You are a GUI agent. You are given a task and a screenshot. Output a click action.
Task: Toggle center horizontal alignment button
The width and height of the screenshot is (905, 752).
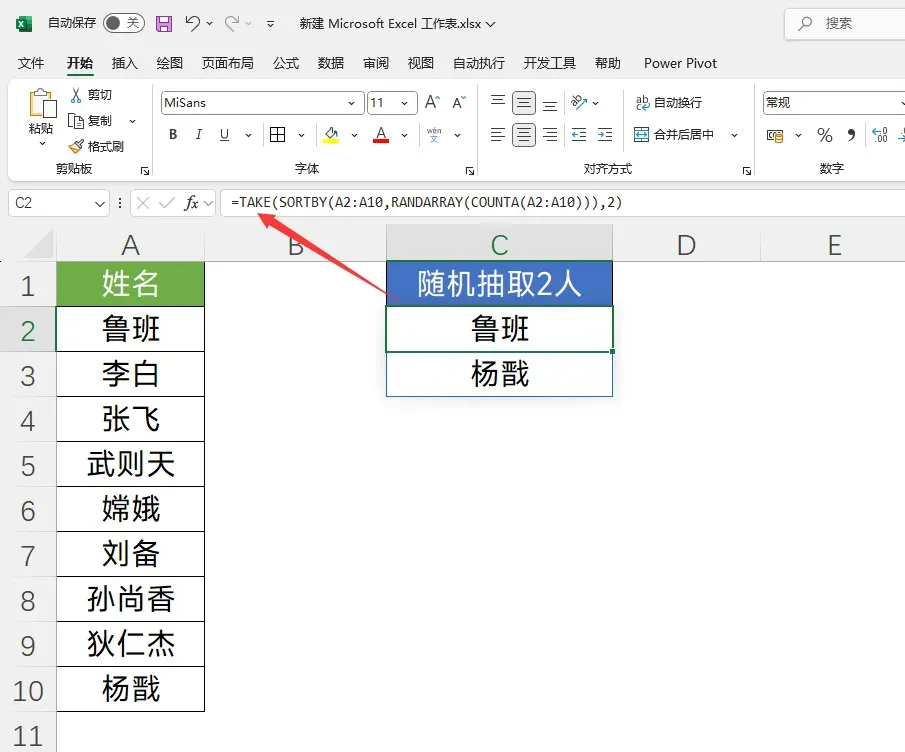pos(523,135)
